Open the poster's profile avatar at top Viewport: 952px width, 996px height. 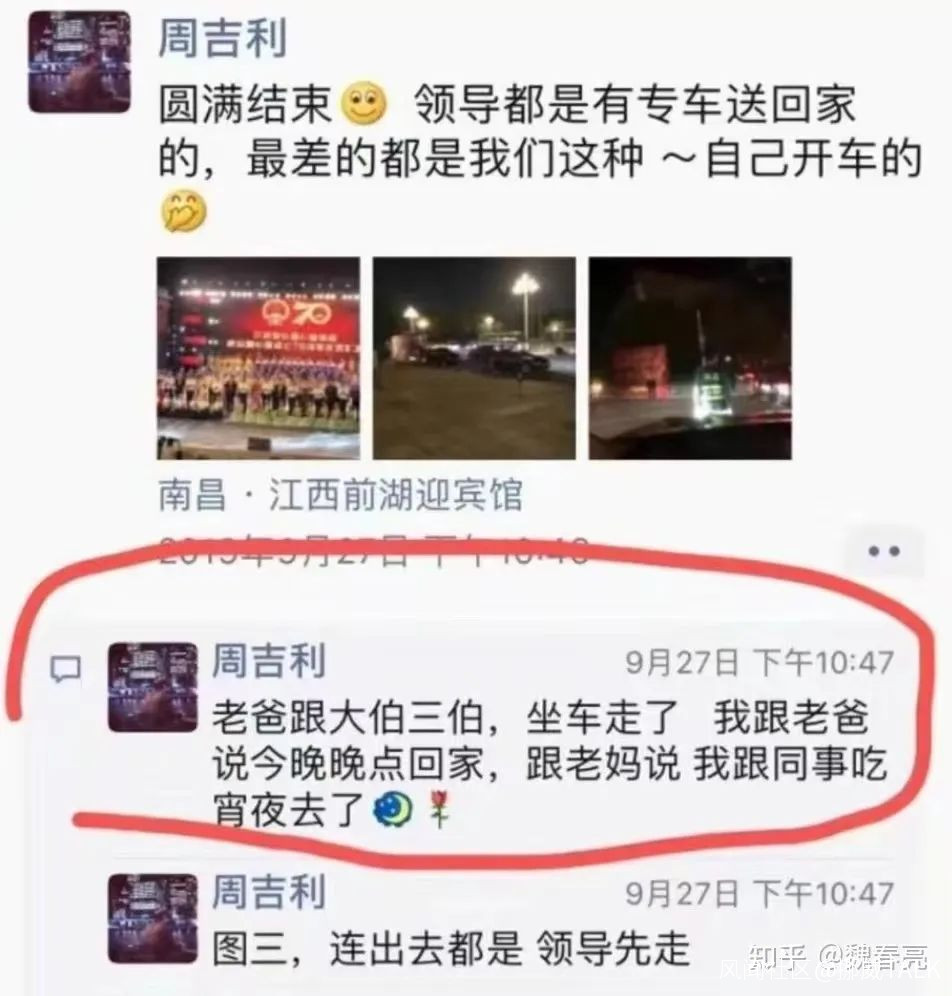[x=80, y=62]
